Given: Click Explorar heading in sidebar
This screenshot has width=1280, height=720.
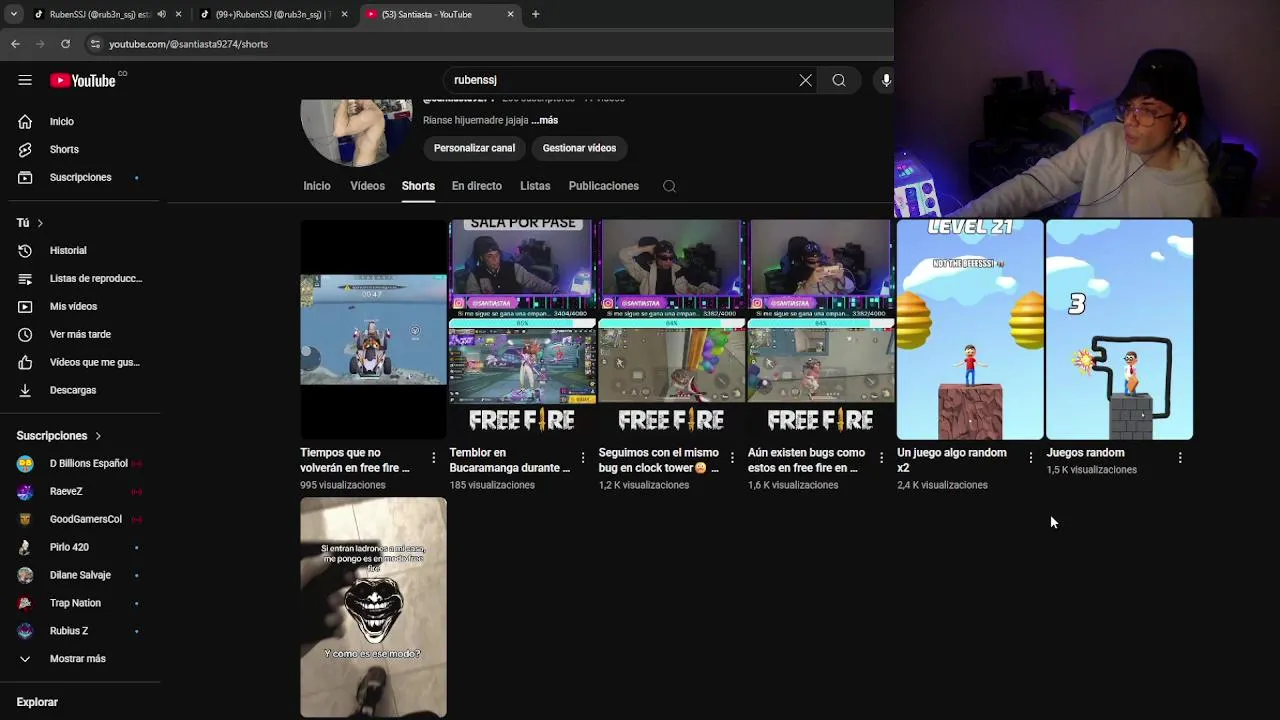Looking at the screenshot, I should pos(37,702).
